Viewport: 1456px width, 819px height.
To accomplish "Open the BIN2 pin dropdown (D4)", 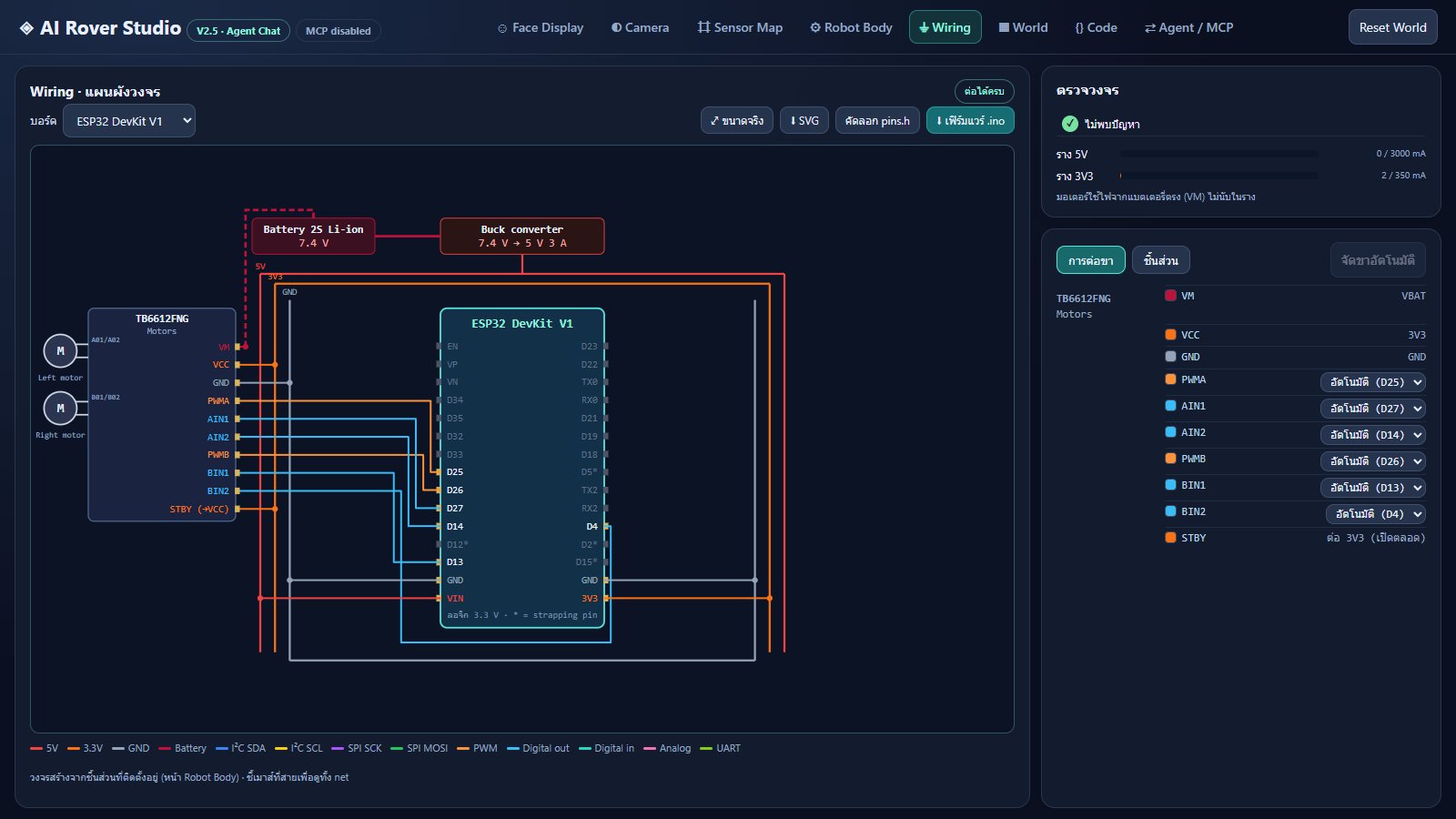I will tap(1376, 514).
